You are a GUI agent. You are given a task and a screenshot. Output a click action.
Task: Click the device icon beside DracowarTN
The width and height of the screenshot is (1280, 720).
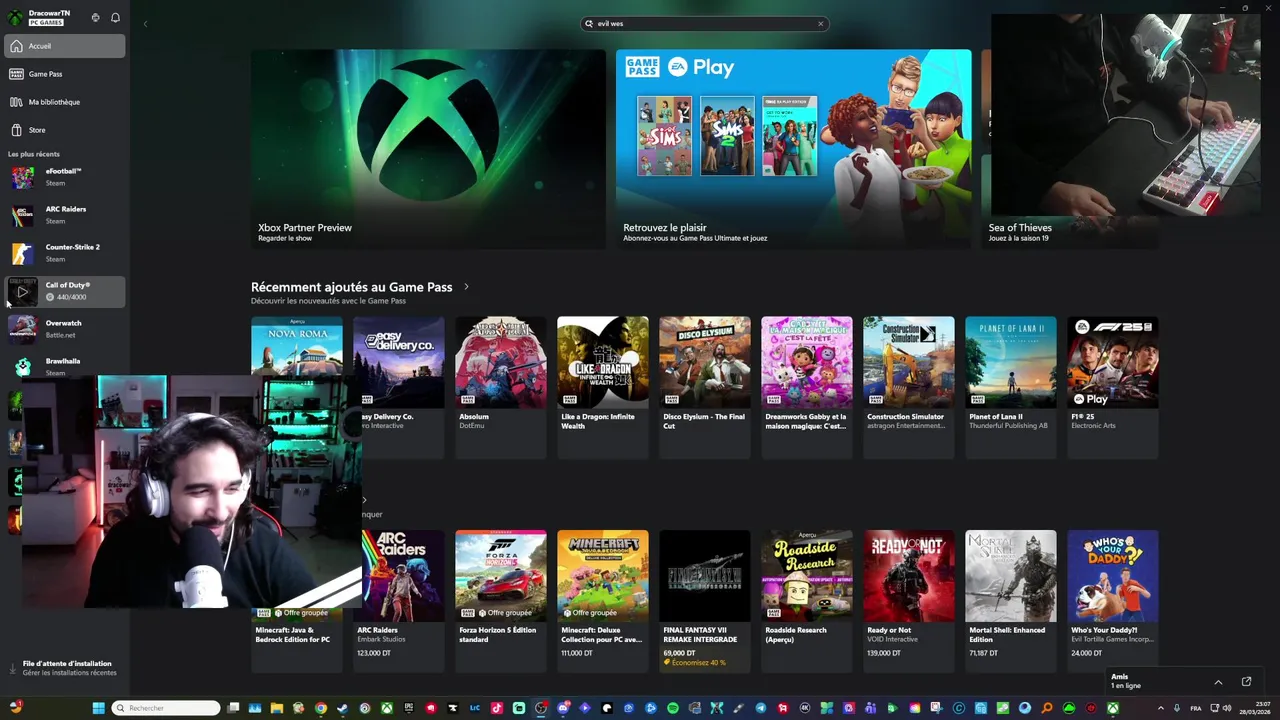tap(95, 18)
